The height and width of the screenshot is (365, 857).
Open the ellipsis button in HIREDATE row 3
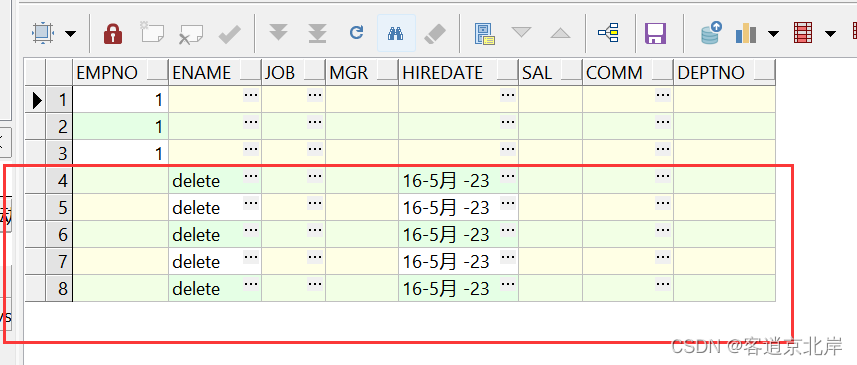(x=508, y=149)
